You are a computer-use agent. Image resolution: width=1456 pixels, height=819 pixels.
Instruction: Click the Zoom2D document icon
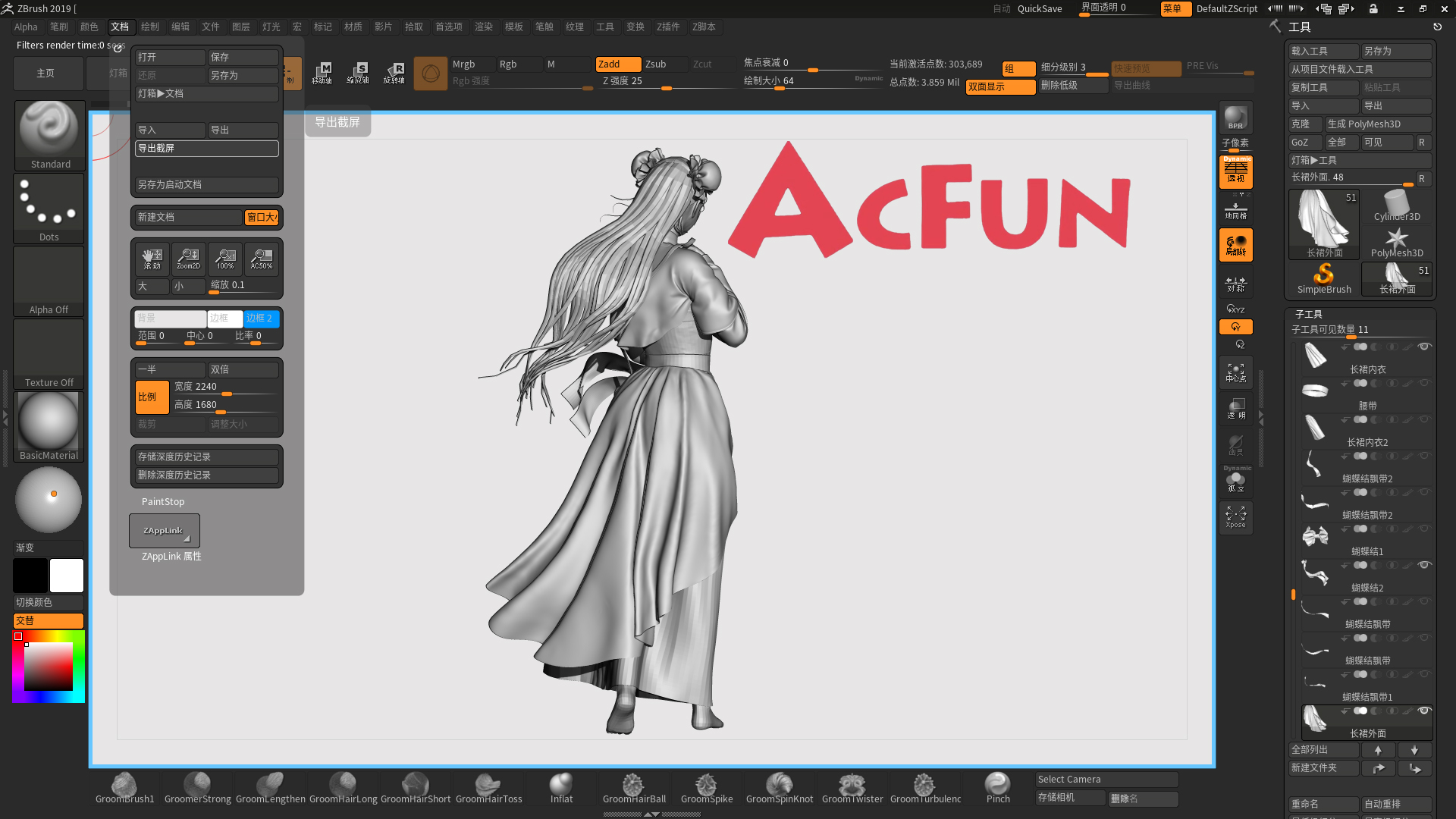(188, 259)
